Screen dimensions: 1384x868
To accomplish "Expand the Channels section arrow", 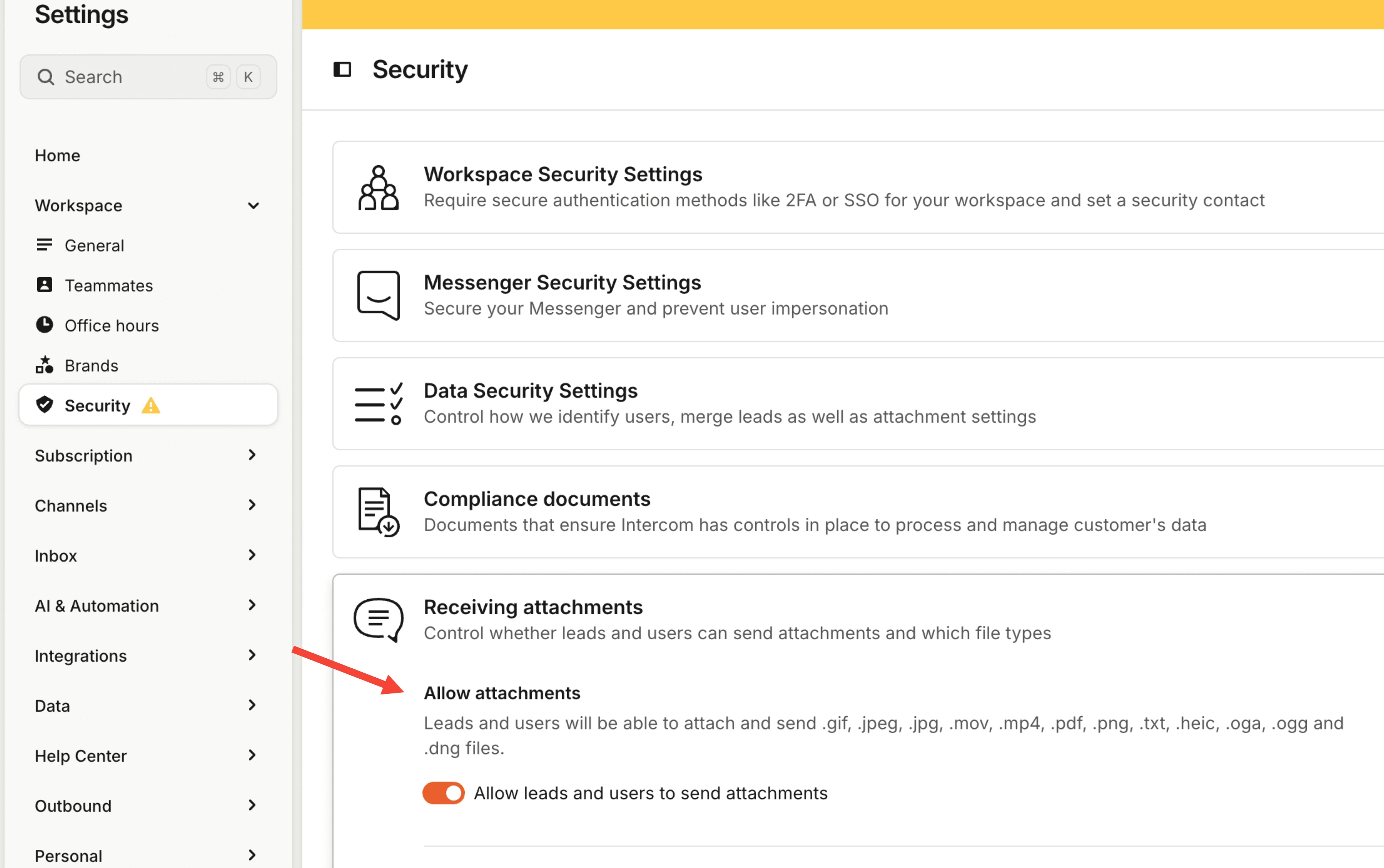I will 252,505.
